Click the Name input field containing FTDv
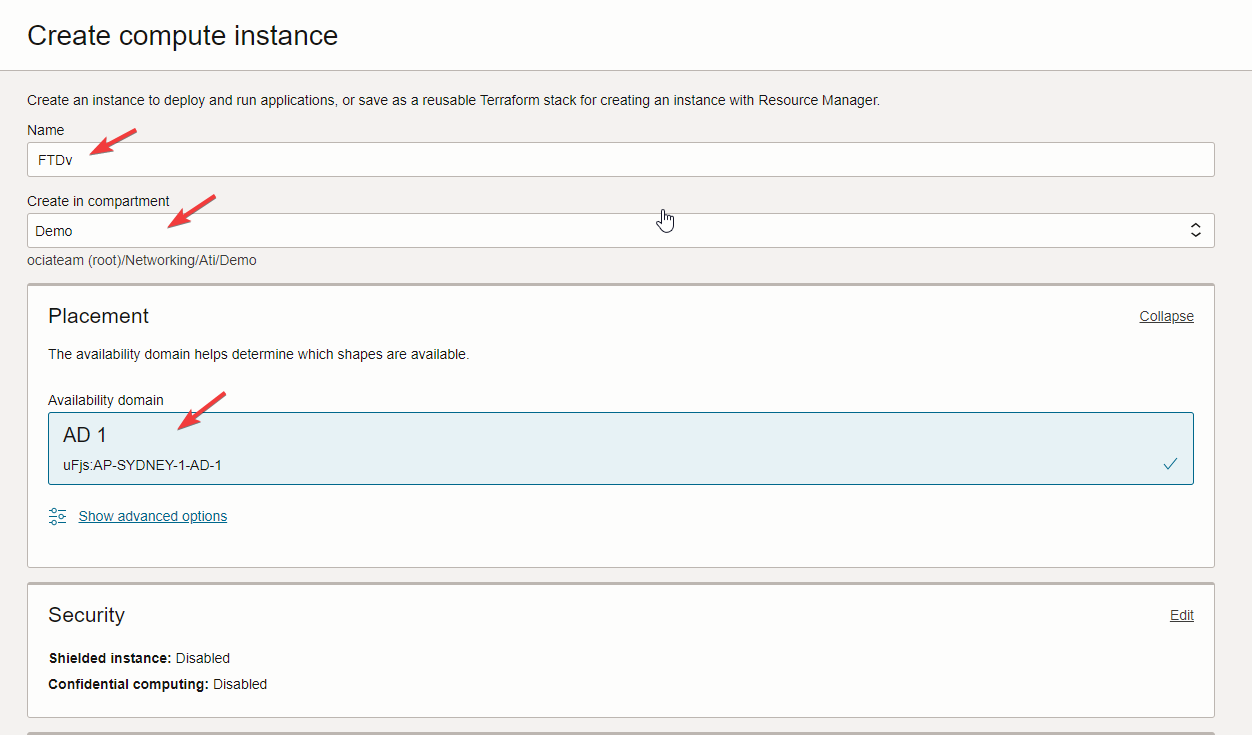The height and width of the screenshot is (735, 1252). 620,160
